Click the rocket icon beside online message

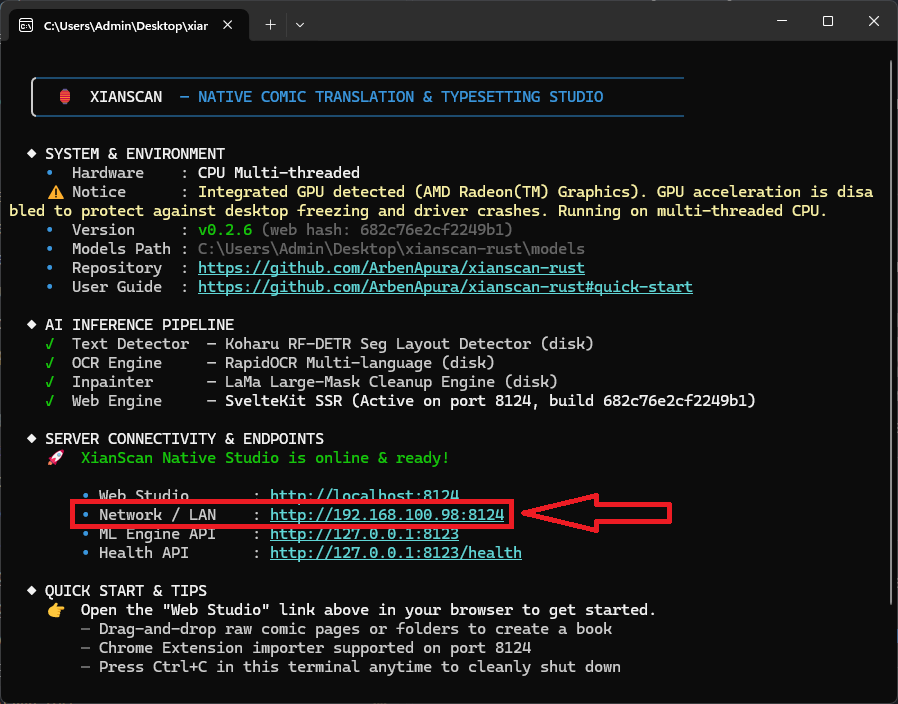pyautogui.click(x=56, y=458)
